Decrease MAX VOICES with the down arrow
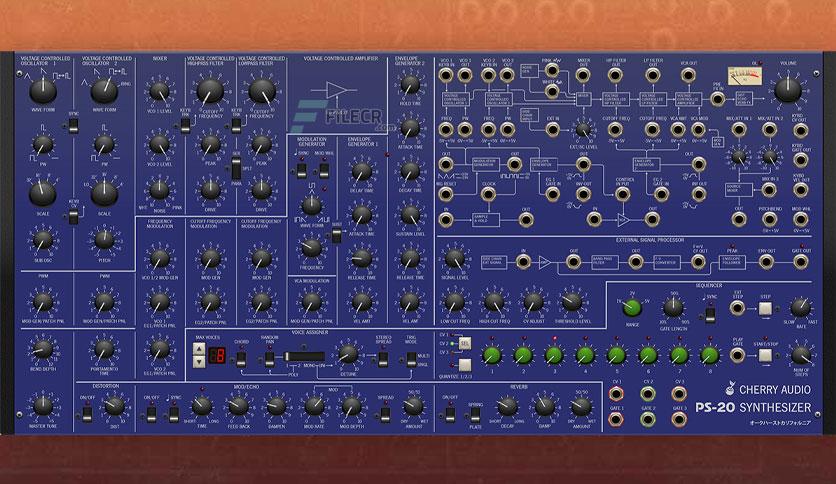 click(x=199, y=362)
